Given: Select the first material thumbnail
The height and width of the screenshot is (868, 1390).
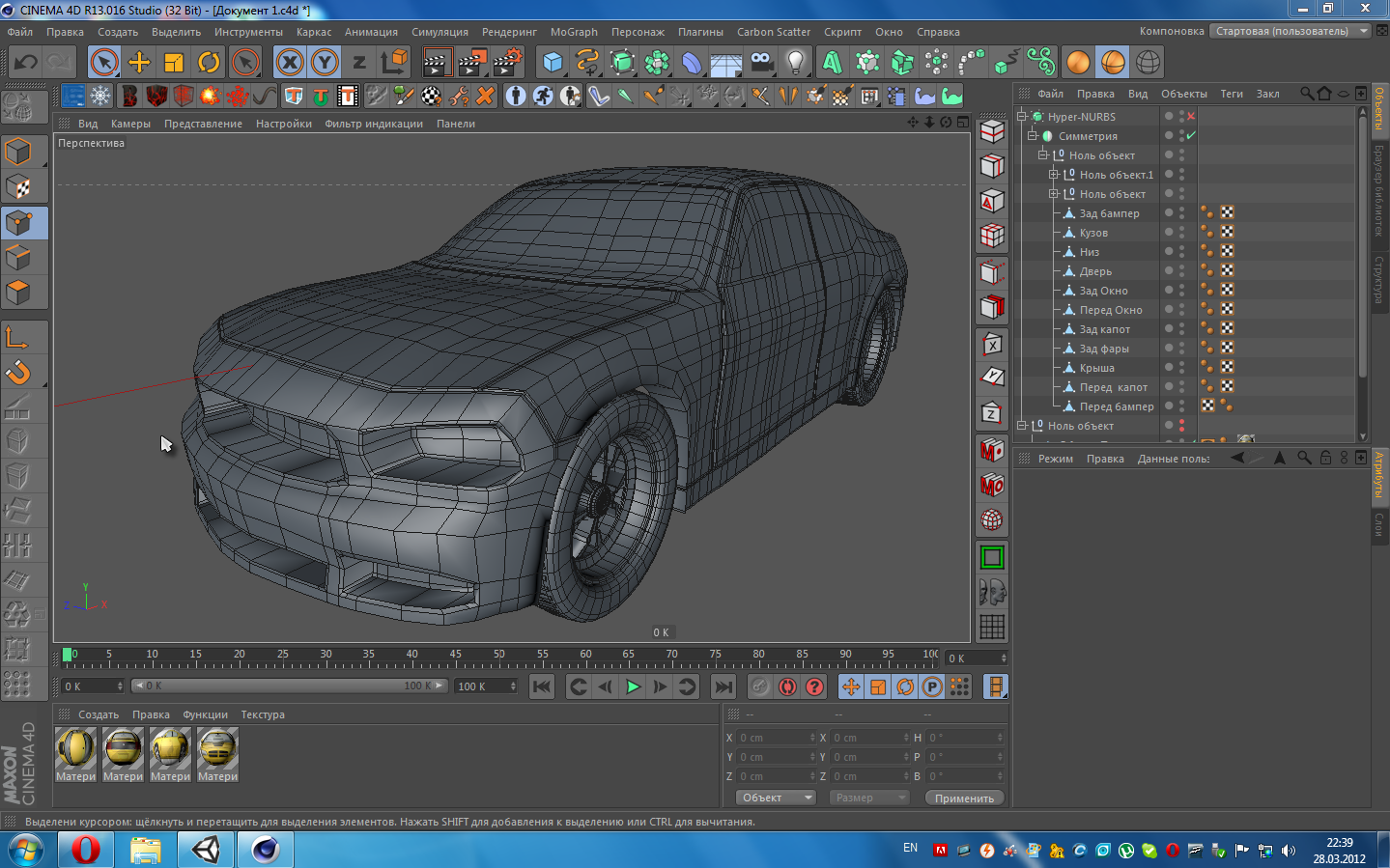Looking at the screenshot, I should tap(75, 749).
